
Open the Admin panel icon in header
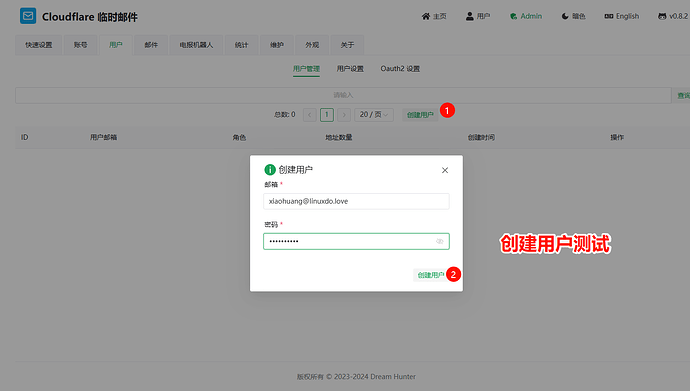pos(513,16)
